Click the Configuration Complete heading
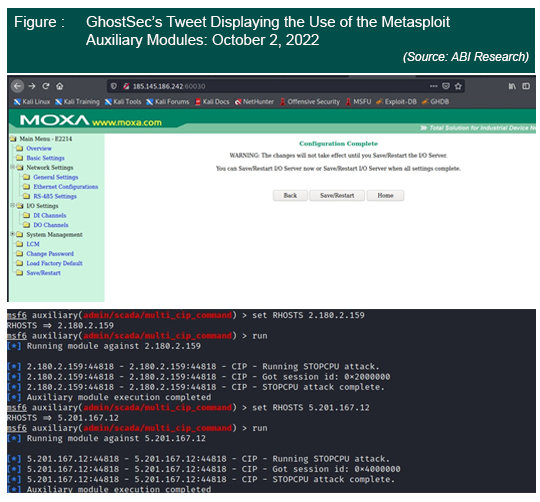Screen dimensions: 540x502 pyautogui.click(x=338, y=144)
